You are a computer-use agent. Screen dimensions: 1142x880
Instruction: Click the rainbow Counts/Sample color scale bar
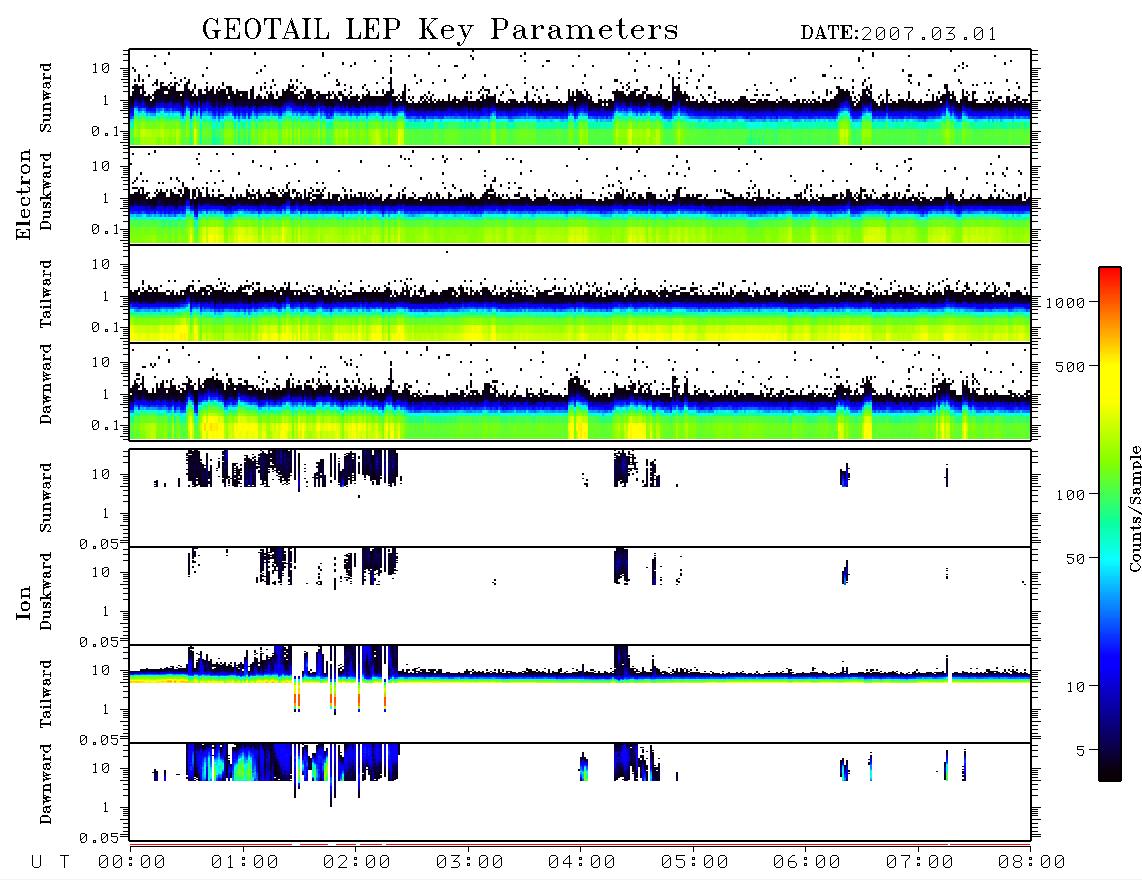tap(1109, 524)
